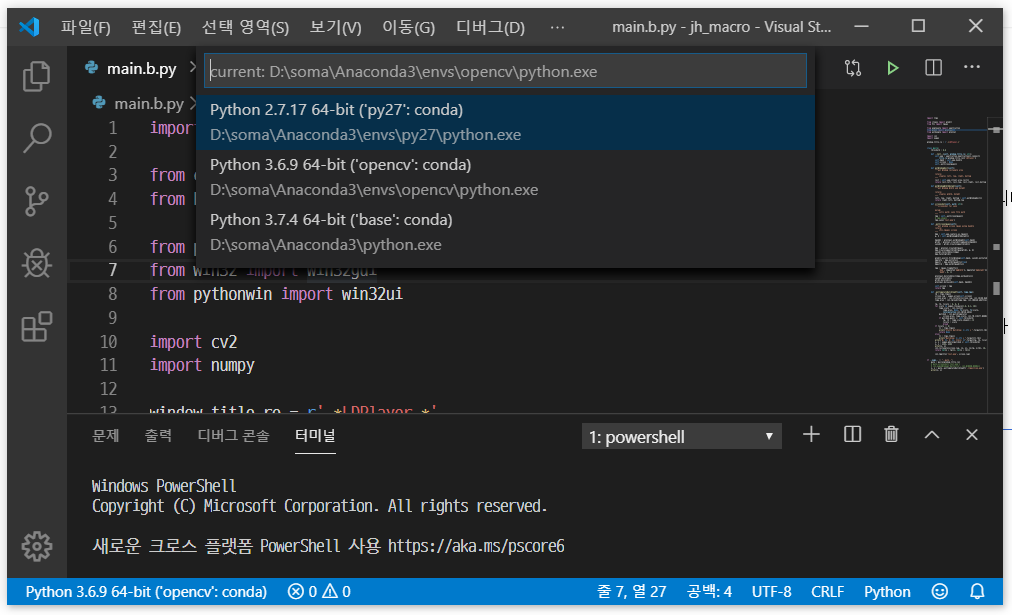Image resolution: width=1012 pixels, height=615 pixels.
Task: Open the 파일(F) menu
Action: (x=86, y=27)
